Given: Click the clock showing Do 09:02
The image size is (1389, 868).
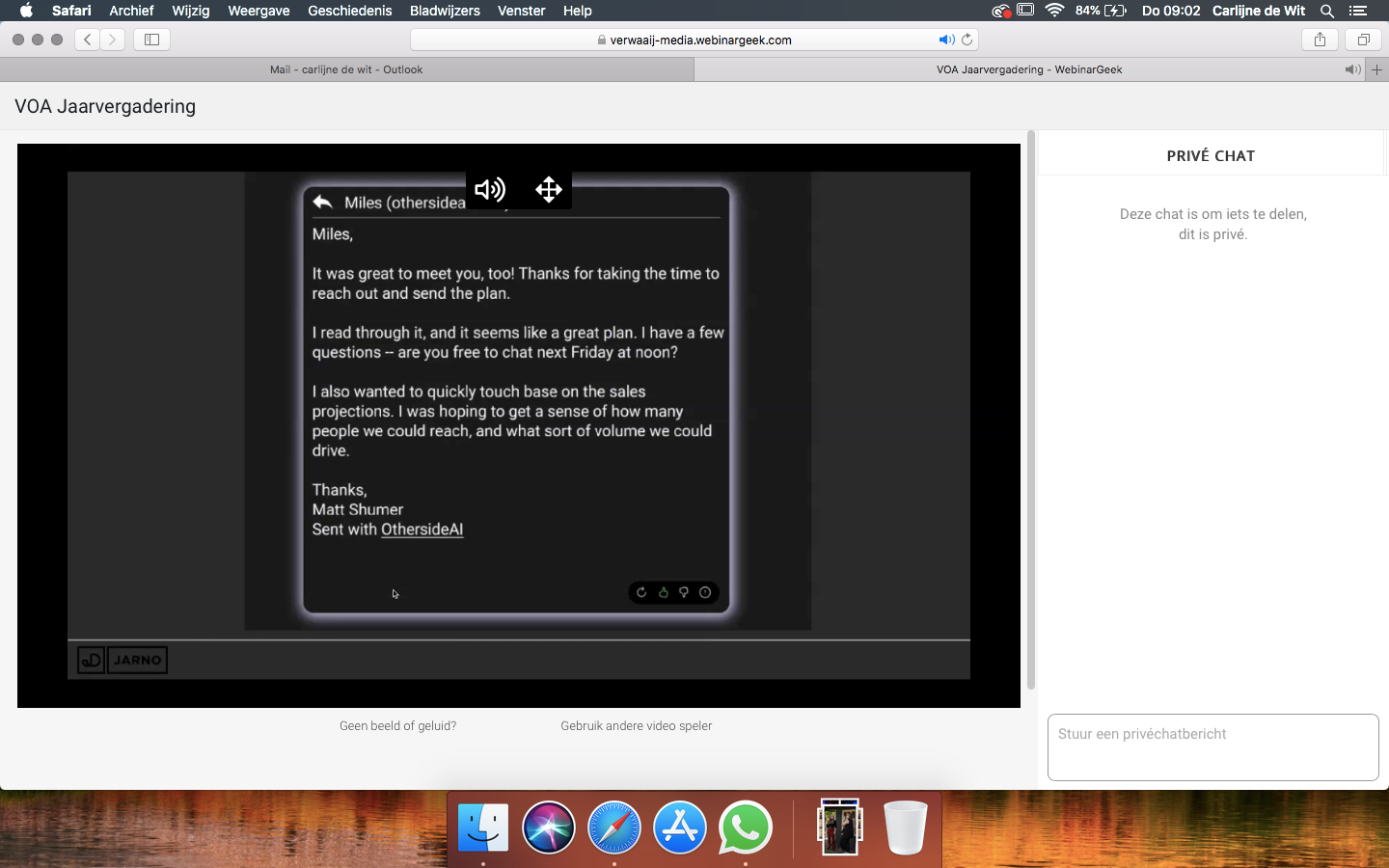Looking at the screenshot, I should point(1171,11).
